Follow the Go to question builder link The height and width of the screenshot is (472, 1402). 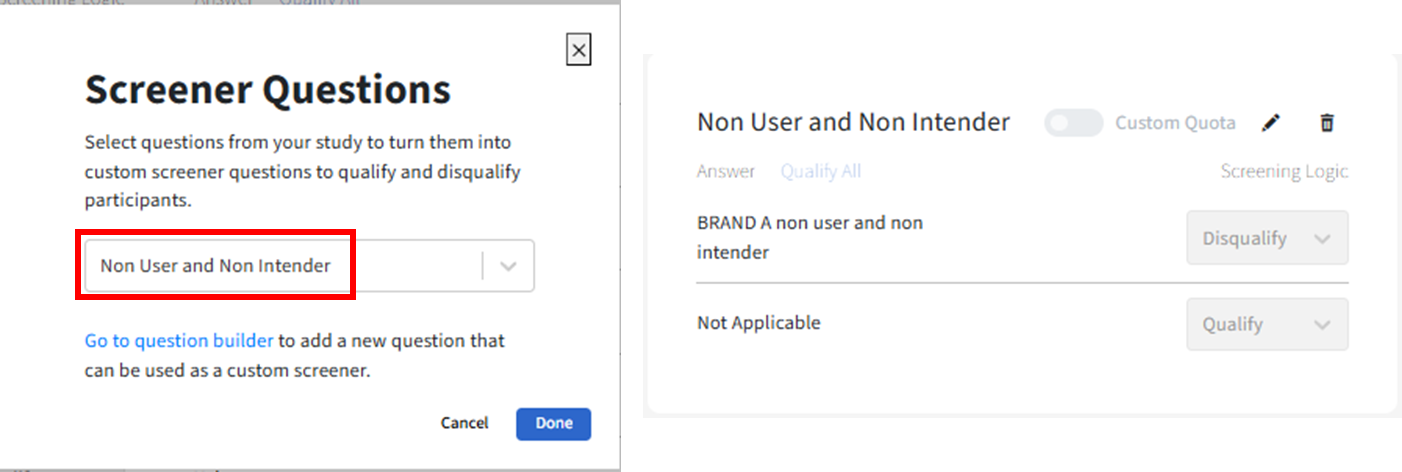click(179, 341)
